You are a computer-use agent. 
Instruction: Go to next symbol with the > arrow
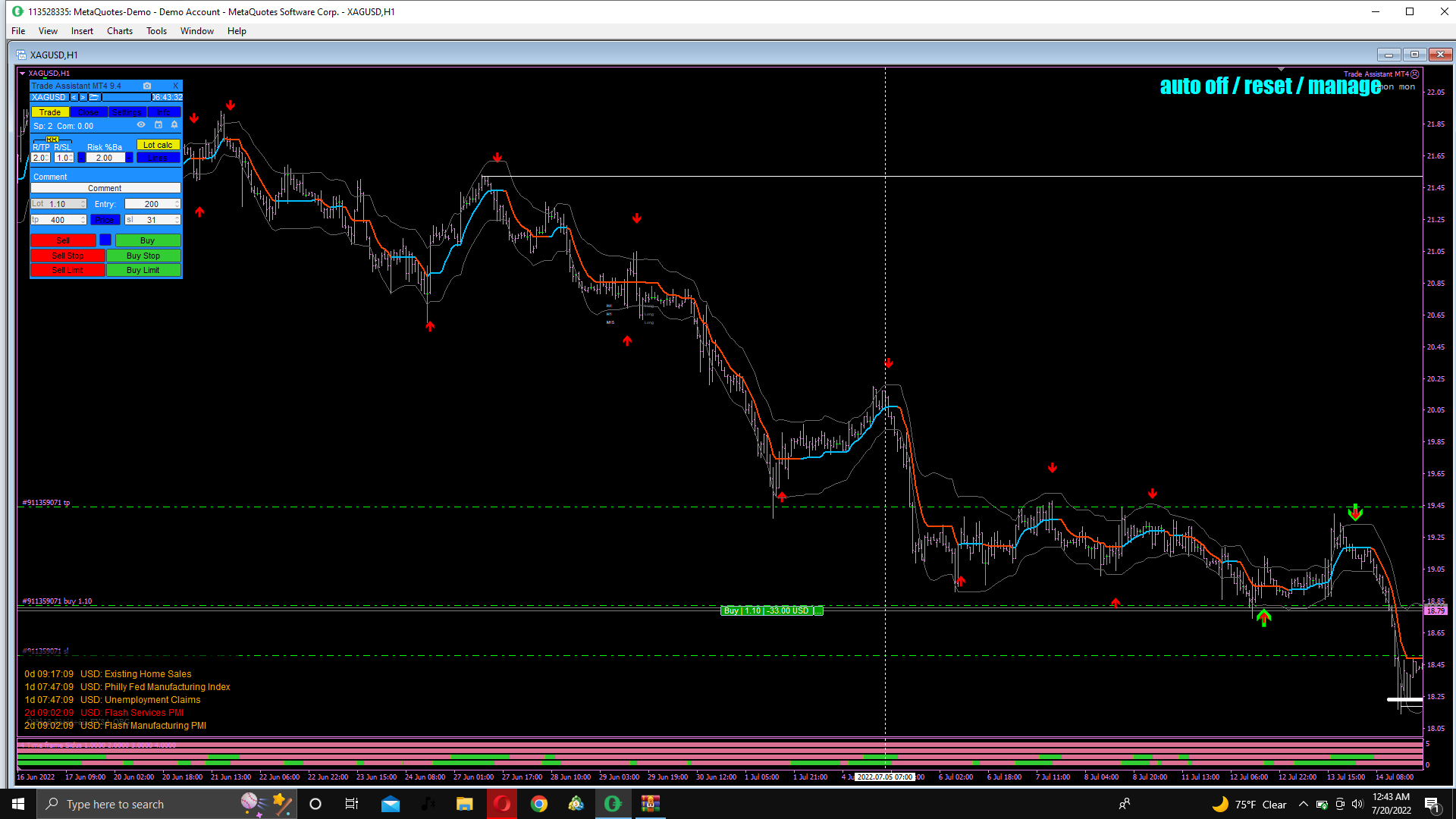pos(83,97)
